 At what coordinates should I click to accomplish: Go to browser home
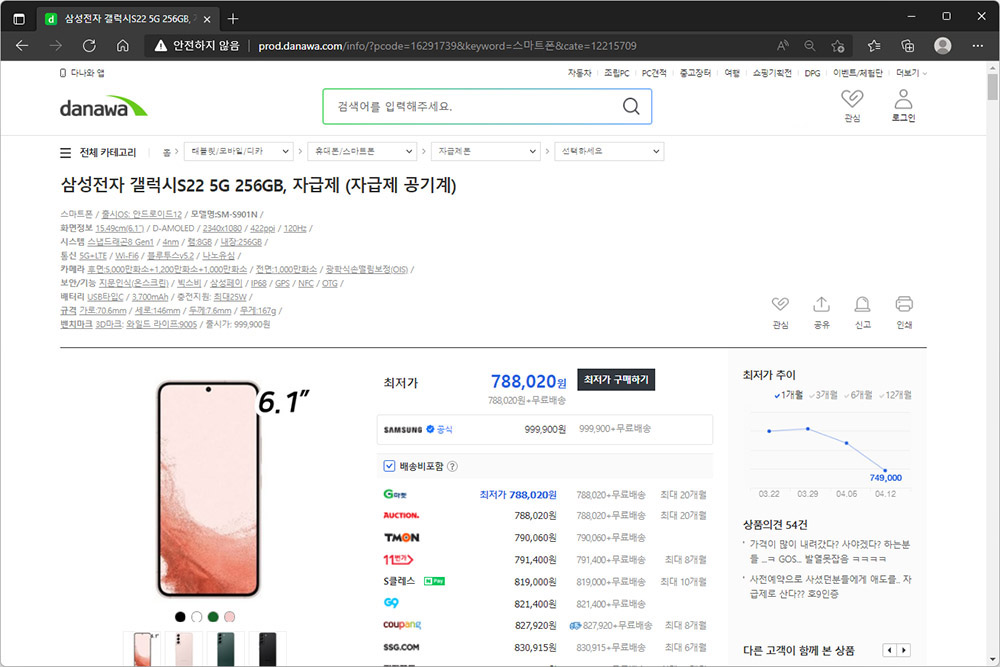point(122,46)
